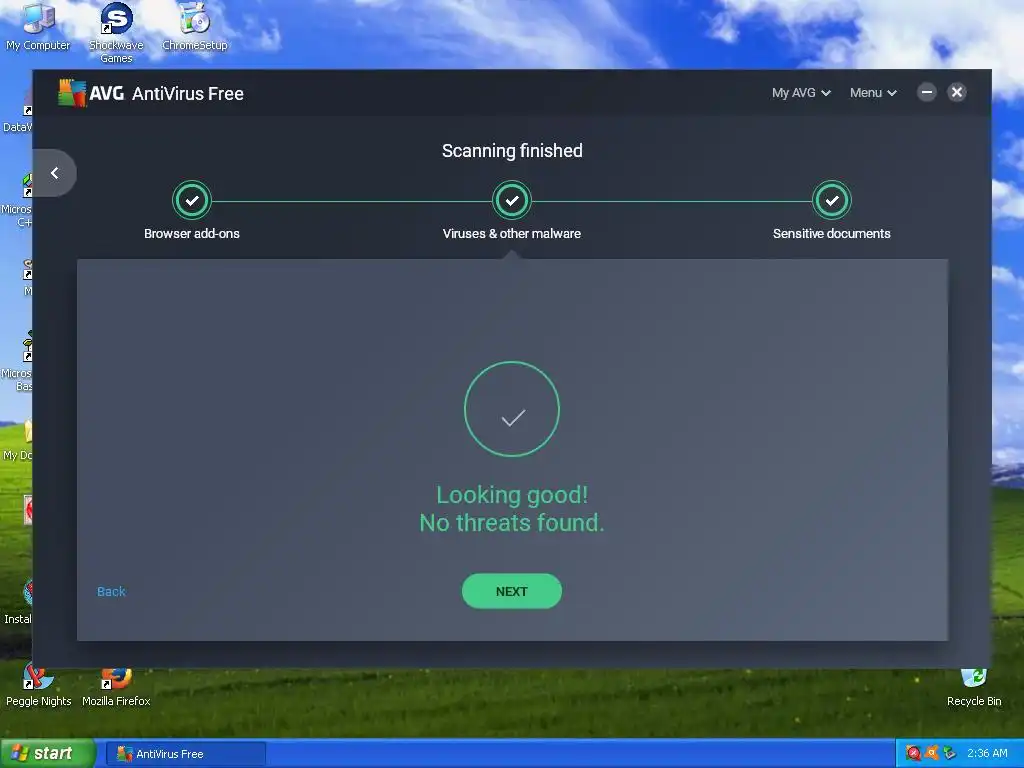Viewport: 1024px width, 768px height.
Task: Select the Viruses & other malware checkmark
Action: click(x=511, y=200)
